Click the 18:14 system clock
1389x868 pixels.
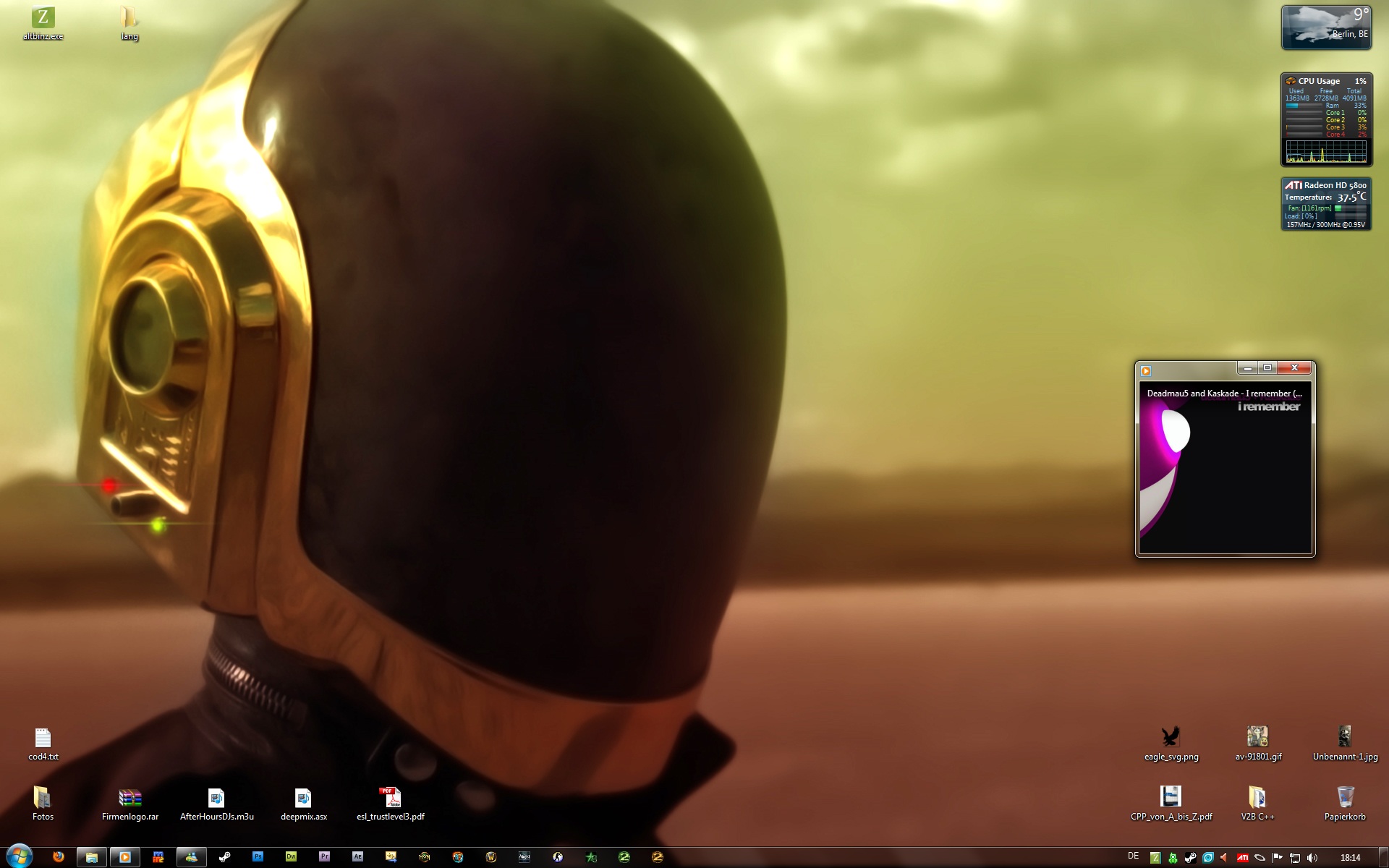pos(1350,858)
